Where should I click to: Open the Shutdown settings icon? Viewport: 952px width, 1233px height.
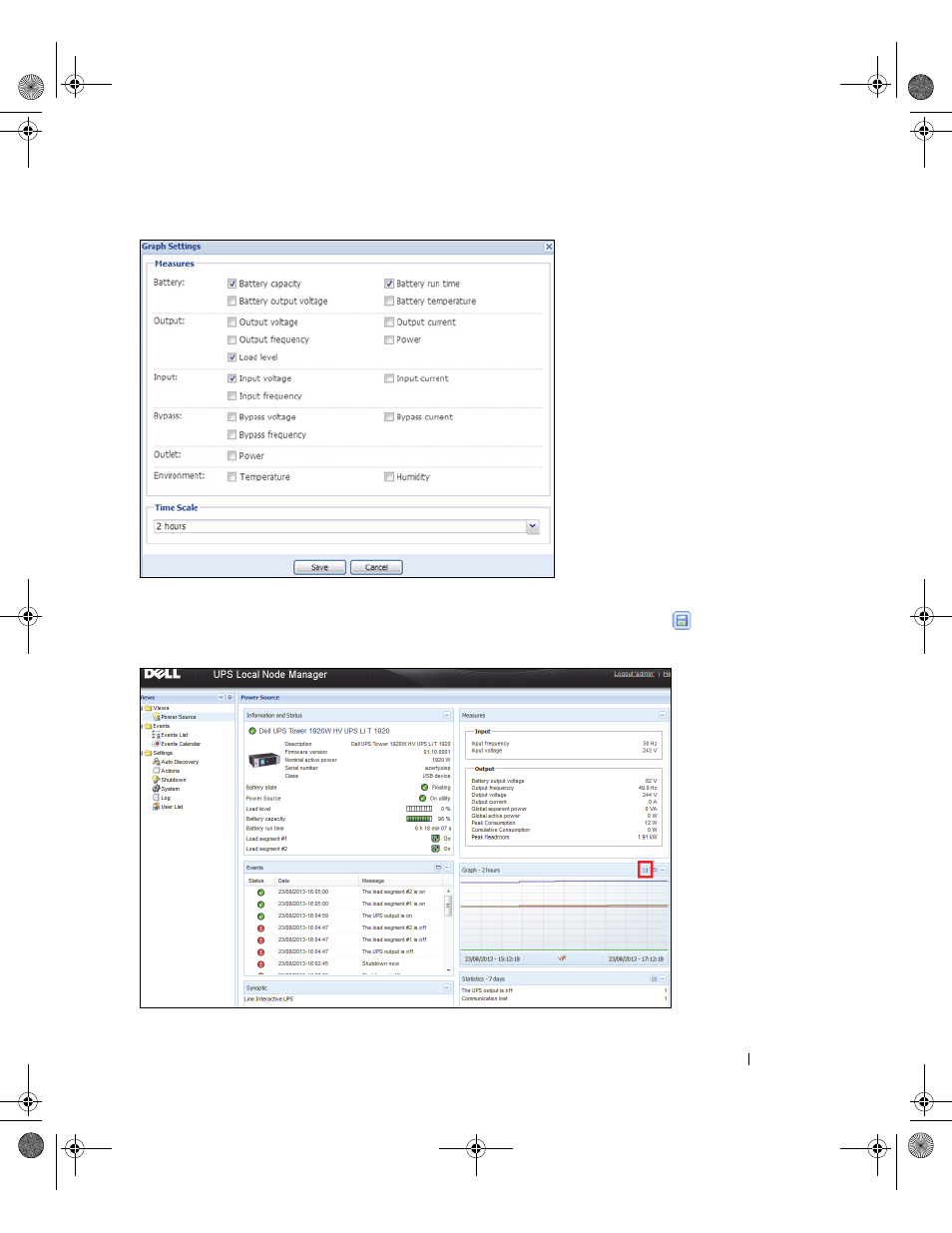tap(157, 780)
